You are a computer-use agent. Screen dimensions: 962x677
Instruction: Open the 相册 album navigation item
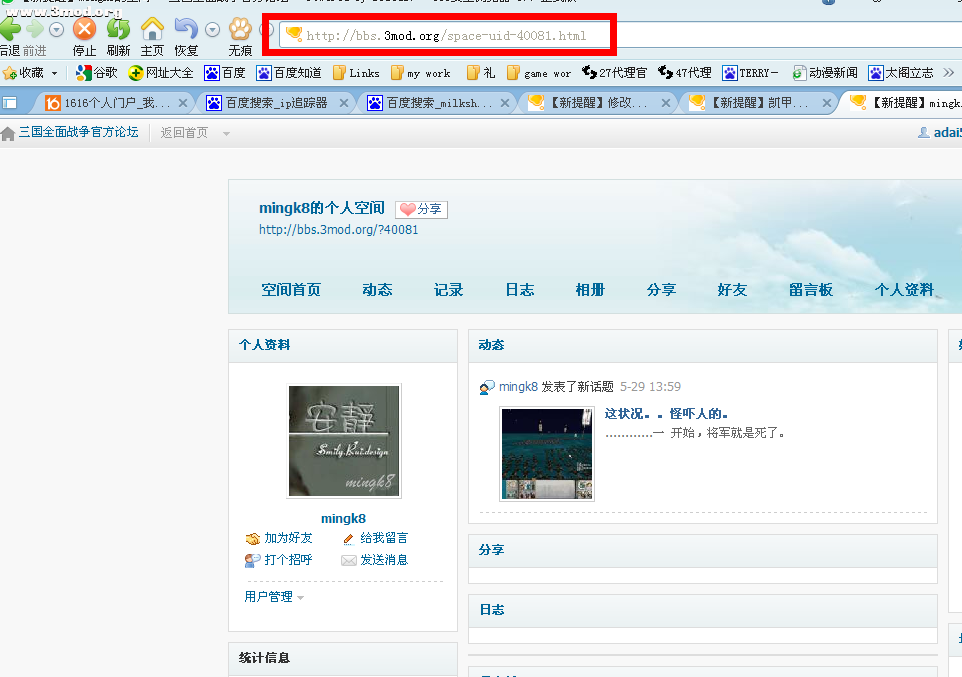[590, 290]
